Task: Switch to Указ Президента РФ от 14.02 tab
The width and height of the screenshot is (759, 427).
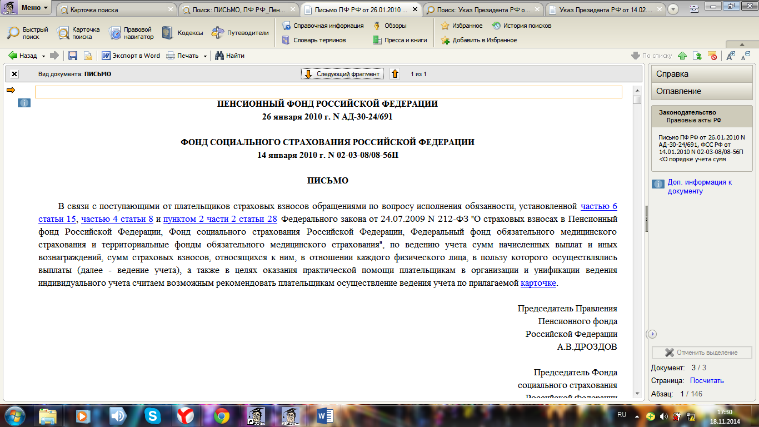Action: tap(605, 9)
